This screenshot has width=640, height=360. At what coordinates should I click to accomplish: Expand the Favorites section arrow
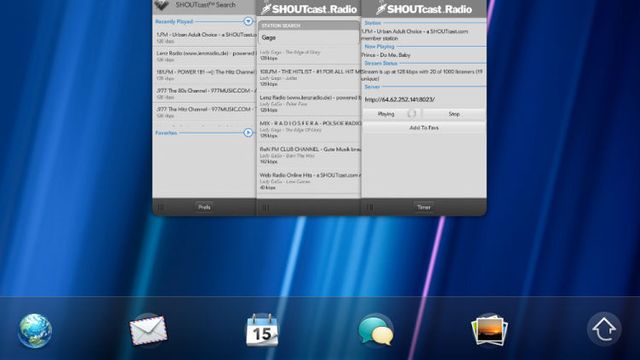click(248, 133)
